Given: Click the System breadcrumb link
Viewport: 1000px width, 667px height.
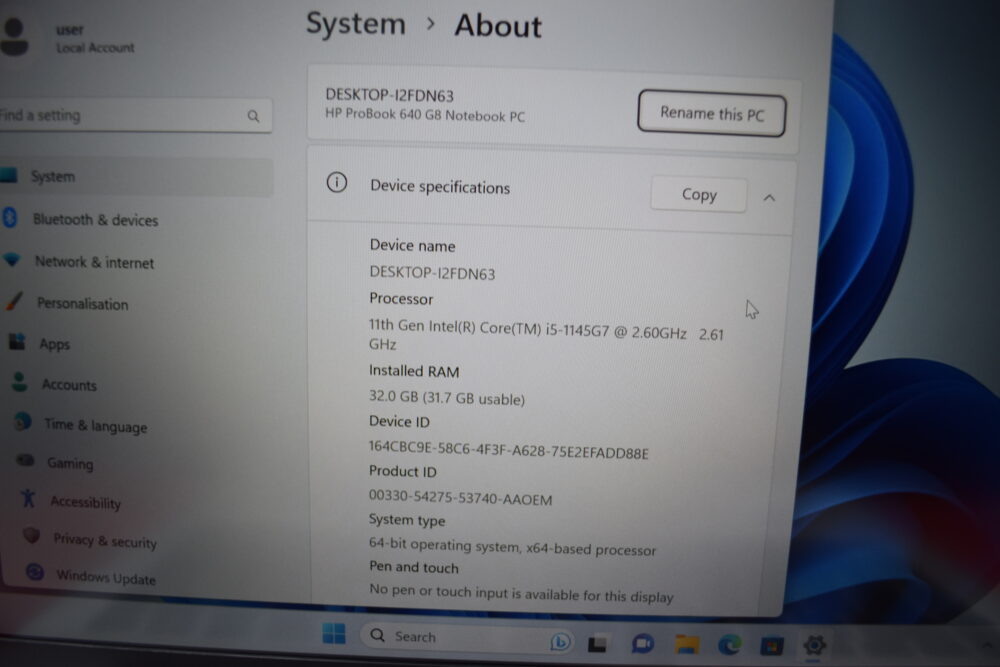Looking at the screenshot, I should [356, 24].
